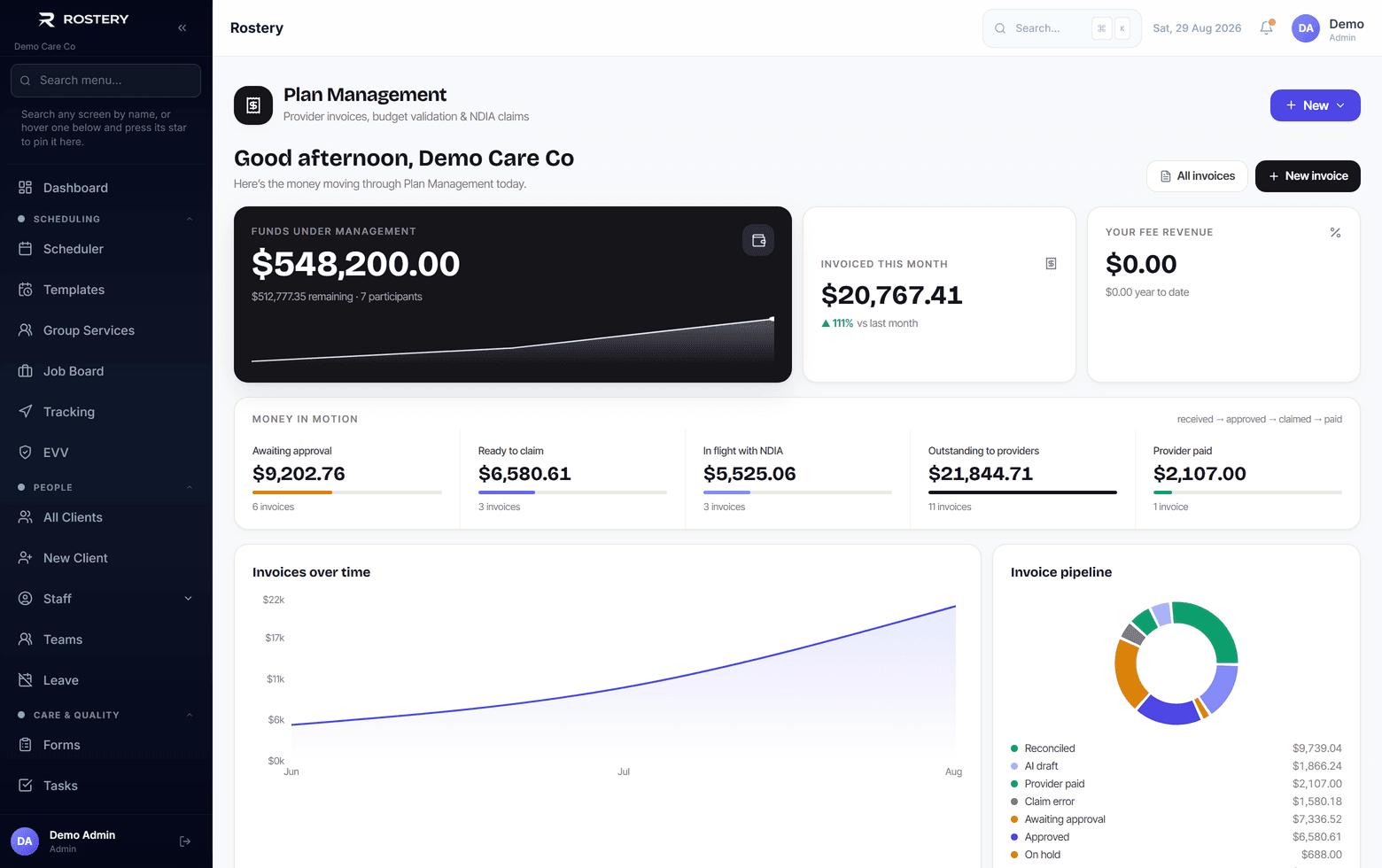Expand the Staff submenu chevron
The image size is (1382, 868).
coord(188,599)
